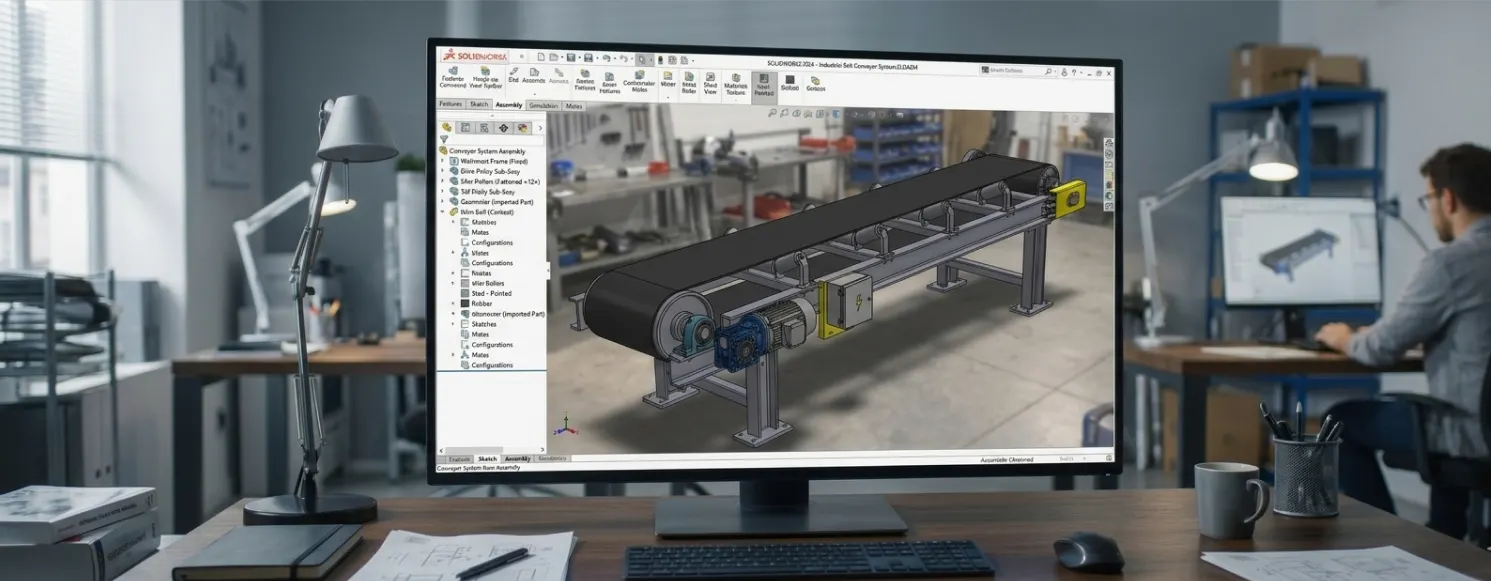Select the 'Sted - Pointed' tree item
Viewport: 1491px width, 581px height.
486,293
